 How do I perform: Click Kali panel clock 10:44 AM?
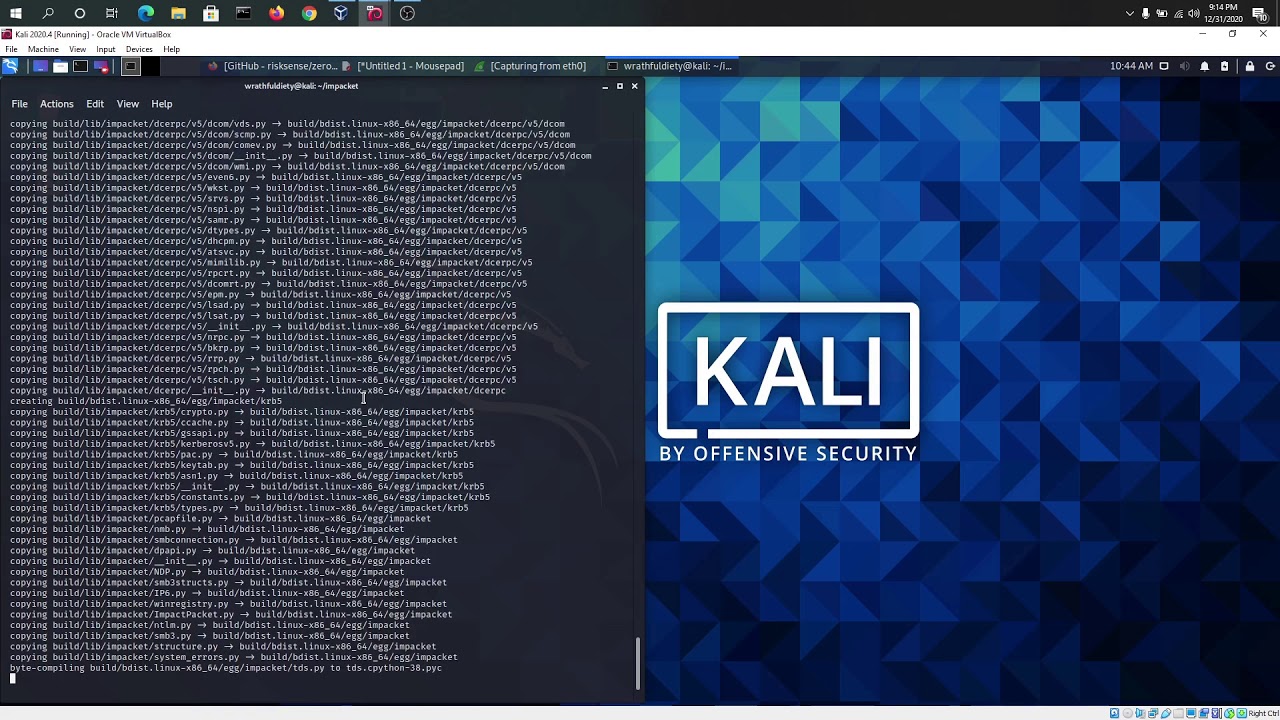point(1131,66)
